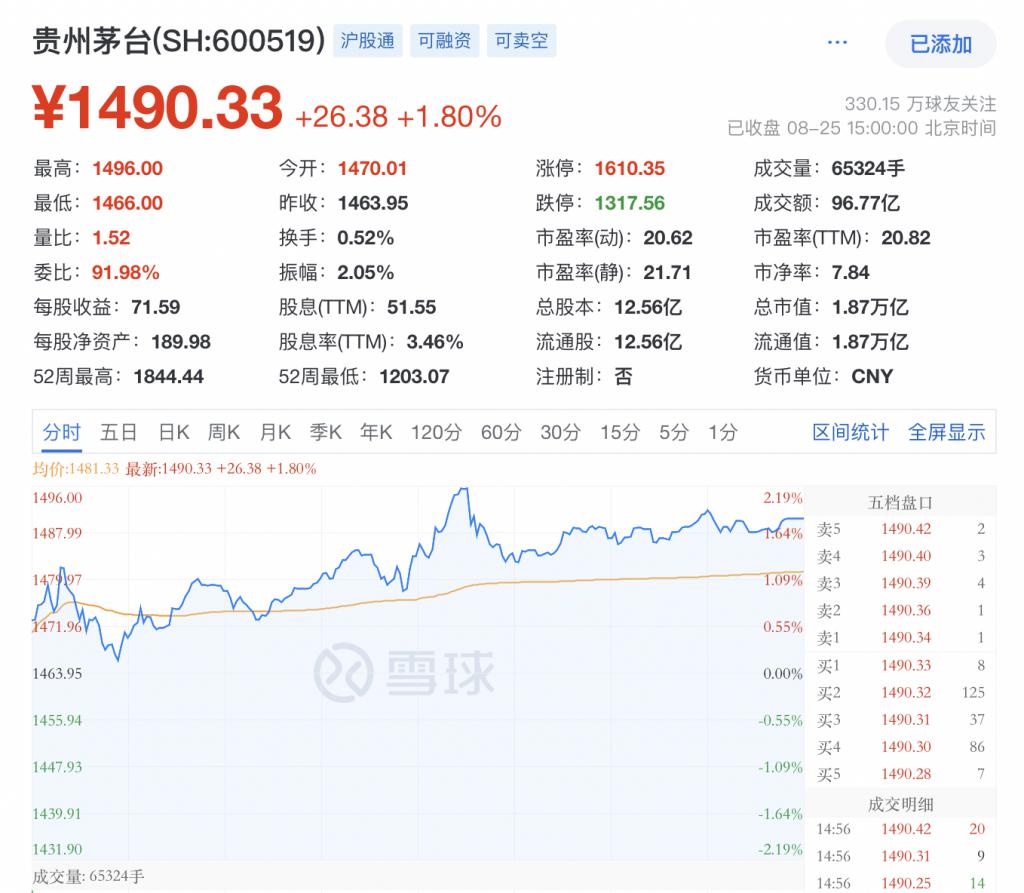Click the 货币单位 value CNY

point(872,376)
